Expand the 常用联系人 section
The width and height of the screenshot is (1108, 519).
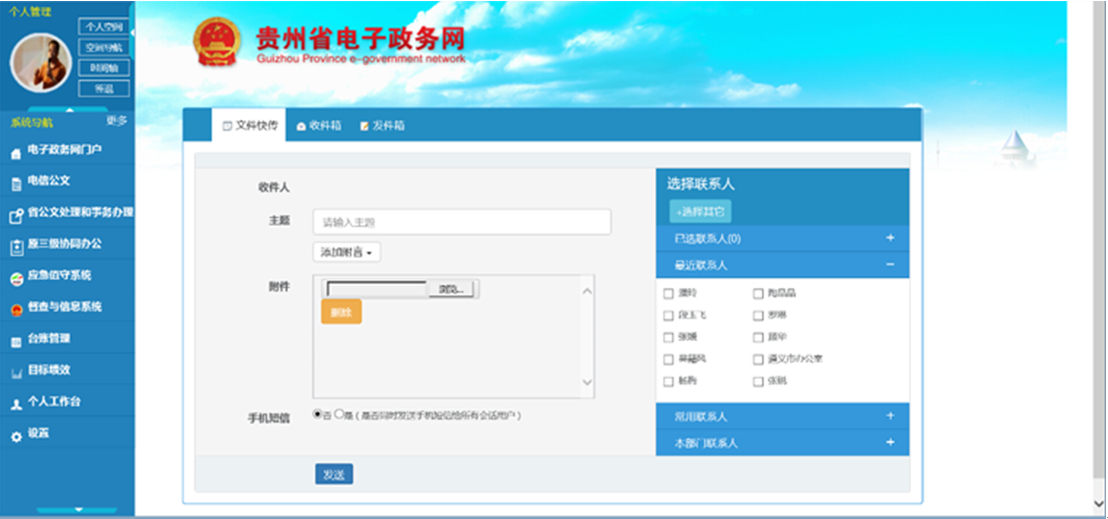tap(889, 416)
